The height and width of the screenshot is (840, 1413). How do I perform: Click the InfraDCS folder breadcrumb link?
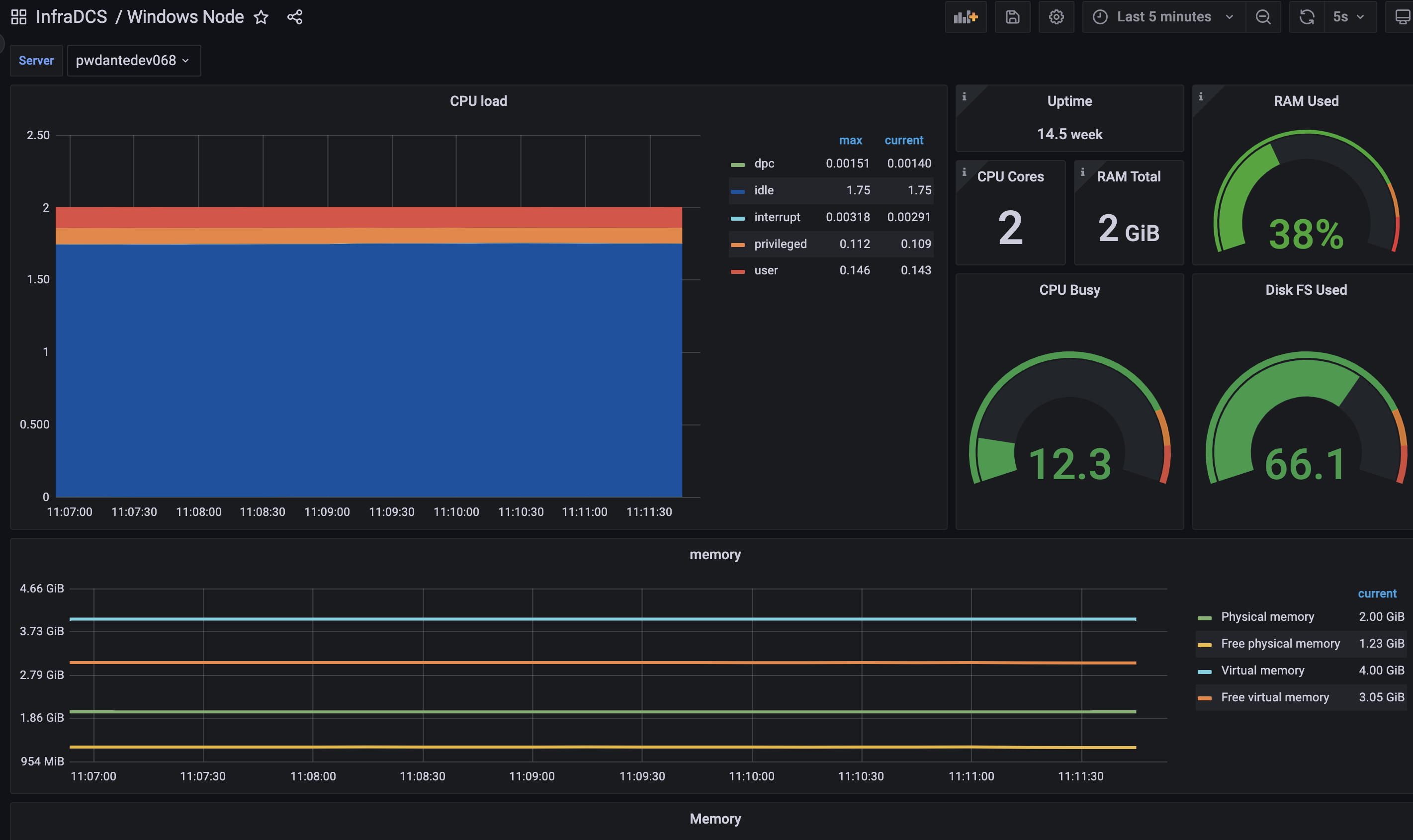tap(71, 17)
